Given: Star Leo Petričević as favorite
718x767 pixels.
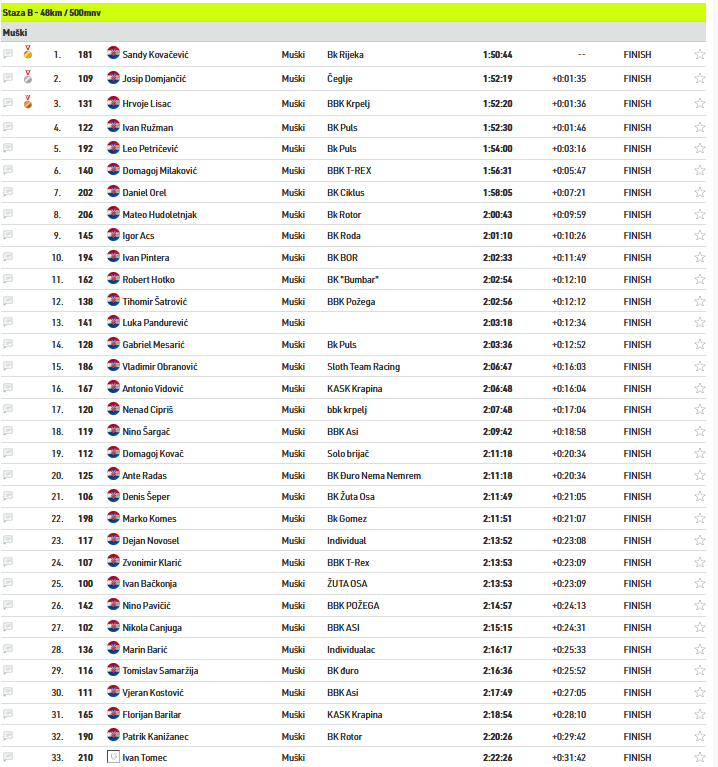Looking at the screenshot, I should (700, 149).
